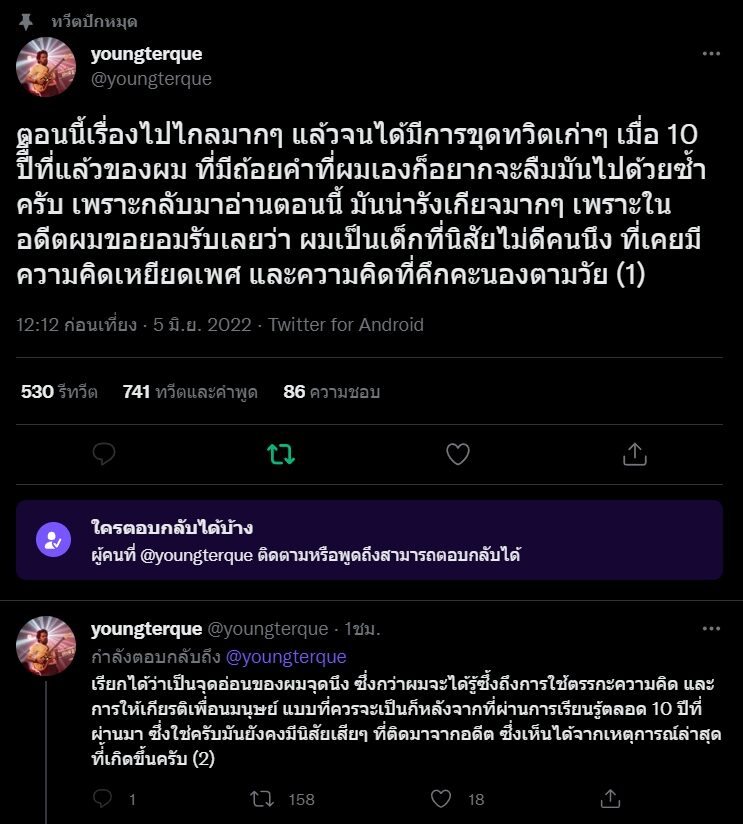Like the main tweet with heart icon
This screenshot has width=743, height=824.
458,454
